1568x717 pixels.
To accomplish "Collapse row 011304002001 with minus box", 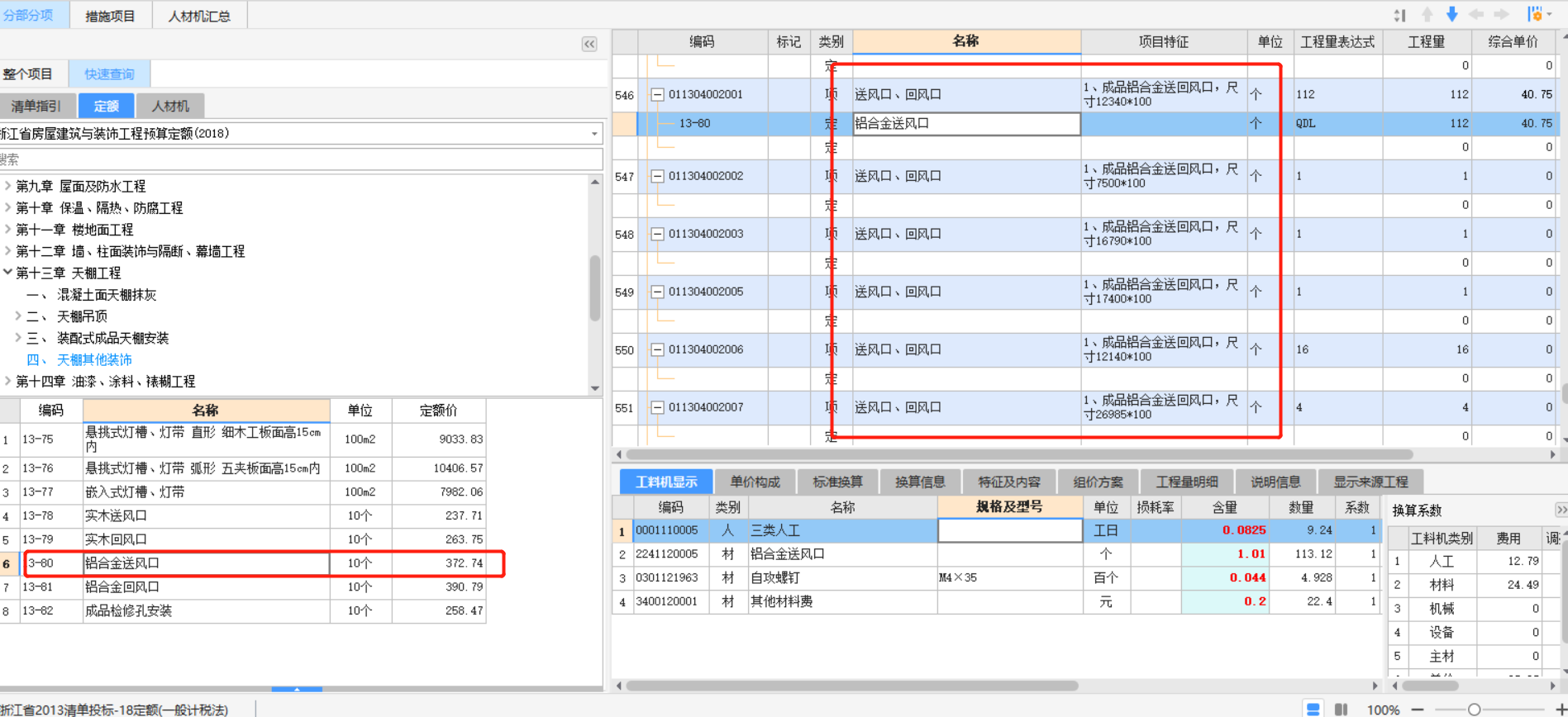I will pyautogui.click(x=657, y=95).
